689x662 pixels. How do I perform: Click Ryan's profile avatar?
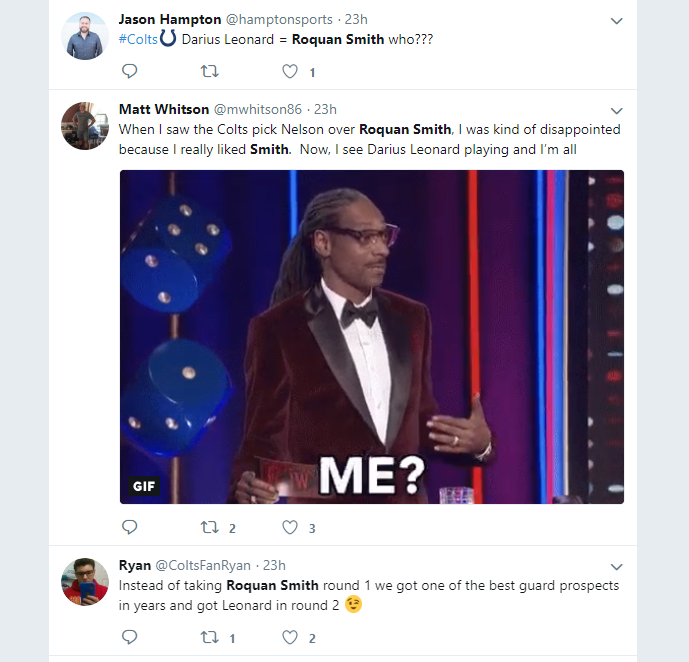click(x=84, y=581)
